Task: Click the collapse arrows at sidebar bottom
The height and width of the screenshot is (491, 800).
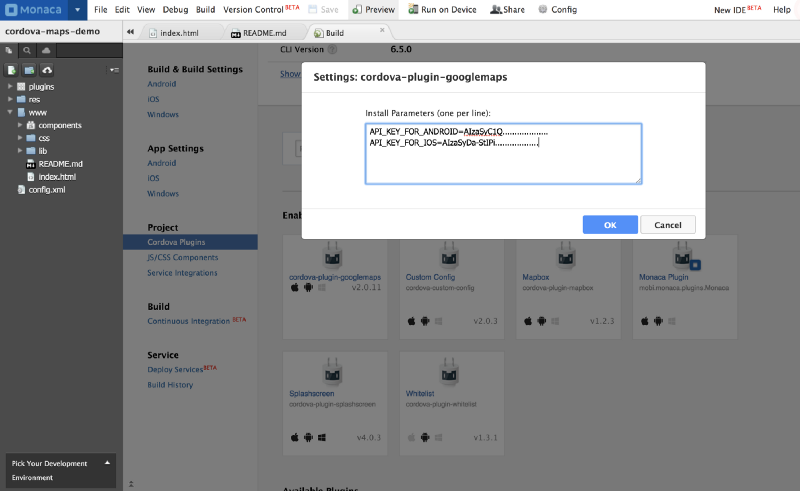Action: (x=131, y=483)
